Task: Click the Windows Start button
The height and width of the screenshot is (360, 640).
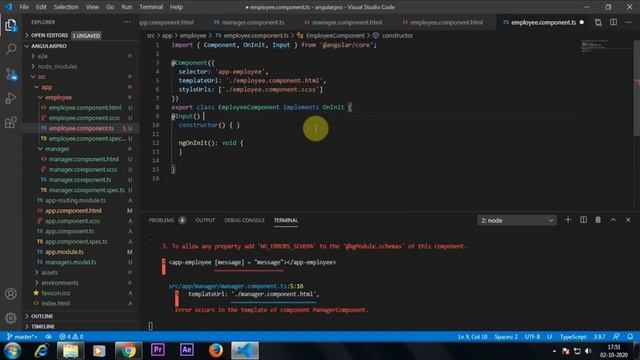Action: coord(13,351)
